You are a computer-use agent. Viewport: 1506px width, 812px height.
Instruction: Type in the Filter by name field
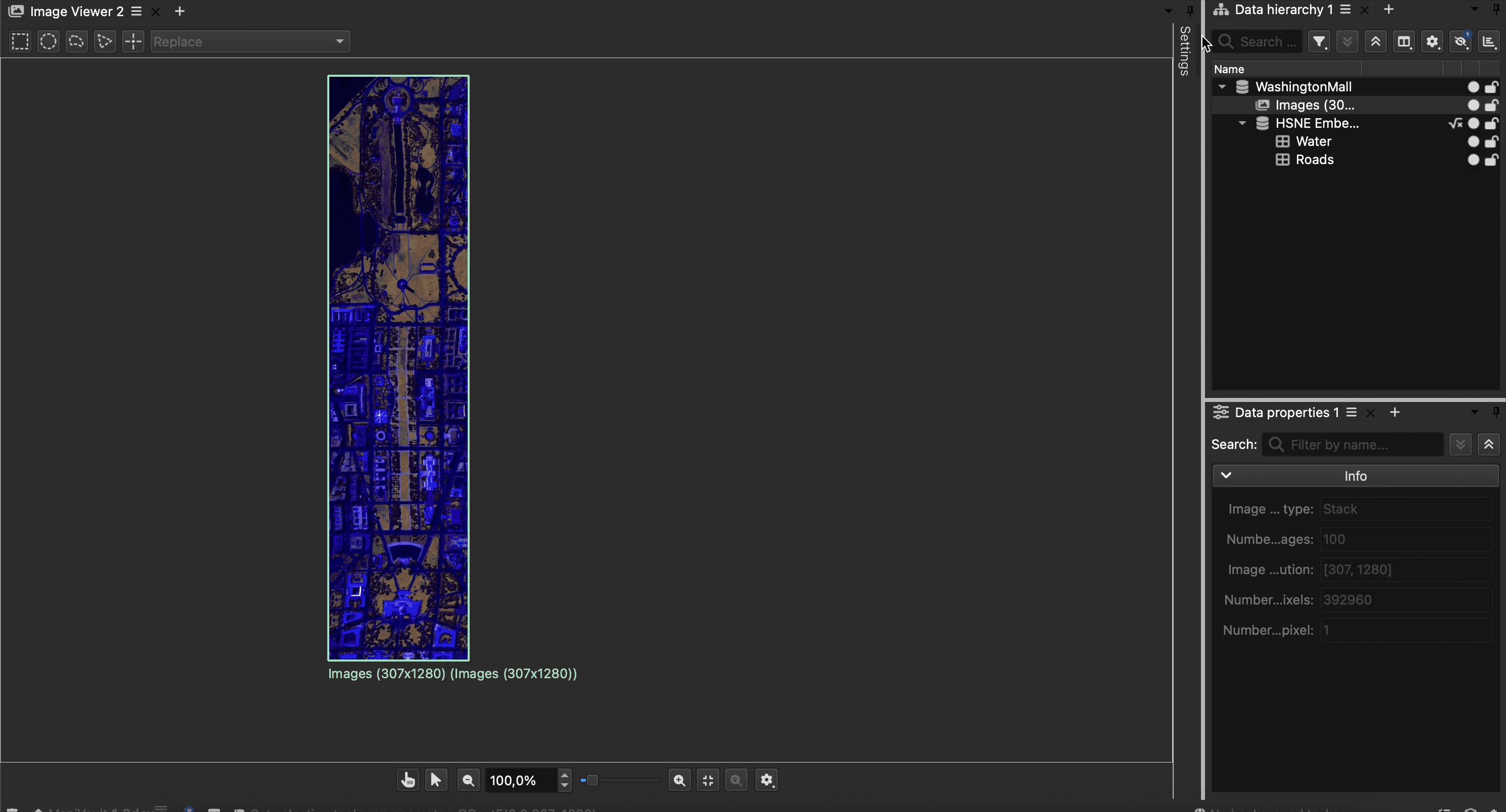pyautogui.click(x=1352, y=444)
